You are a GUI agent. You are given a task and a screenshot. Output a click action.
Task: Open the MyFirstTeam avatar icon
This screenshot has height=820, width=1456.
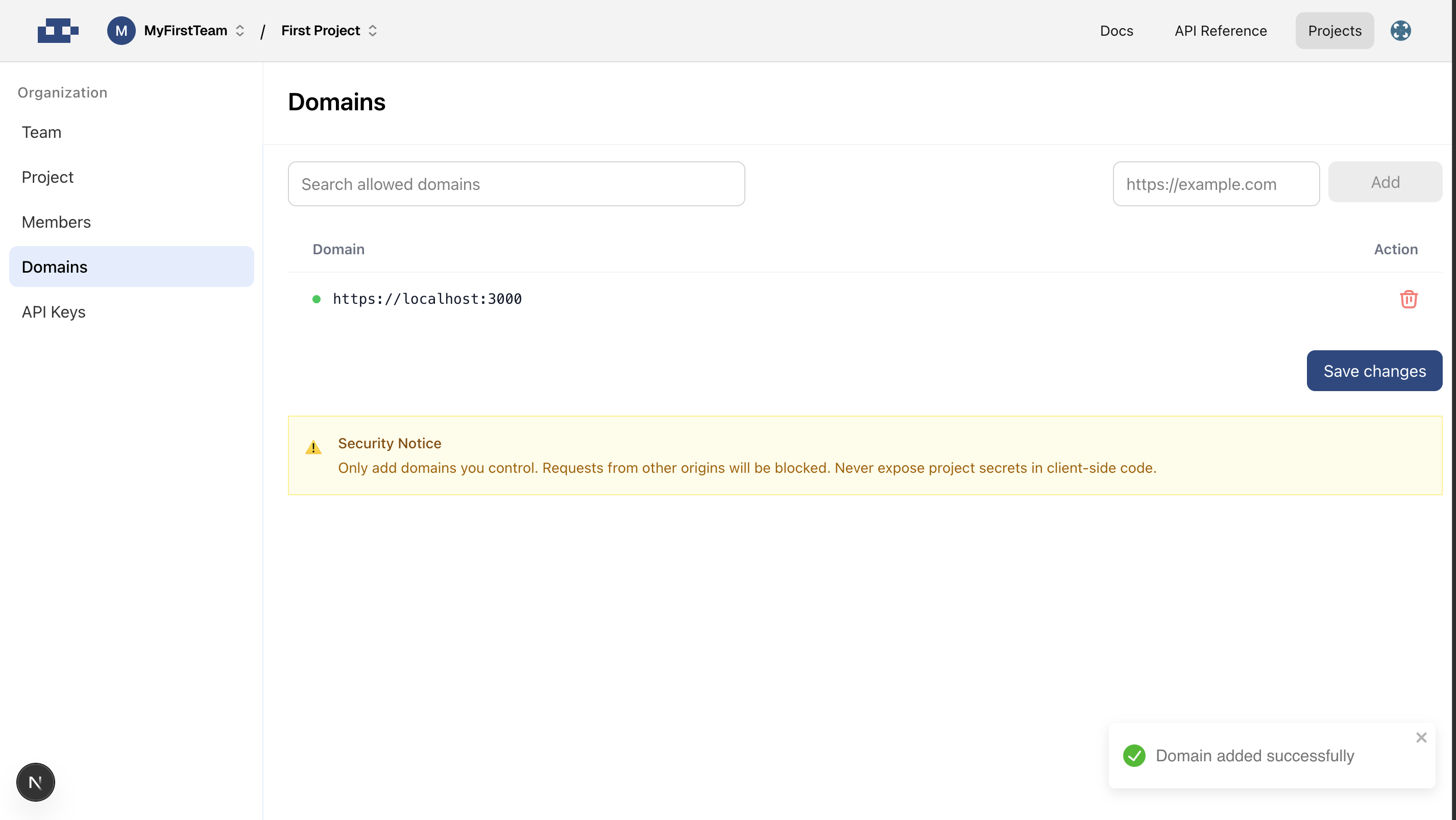tap(121, 31)
